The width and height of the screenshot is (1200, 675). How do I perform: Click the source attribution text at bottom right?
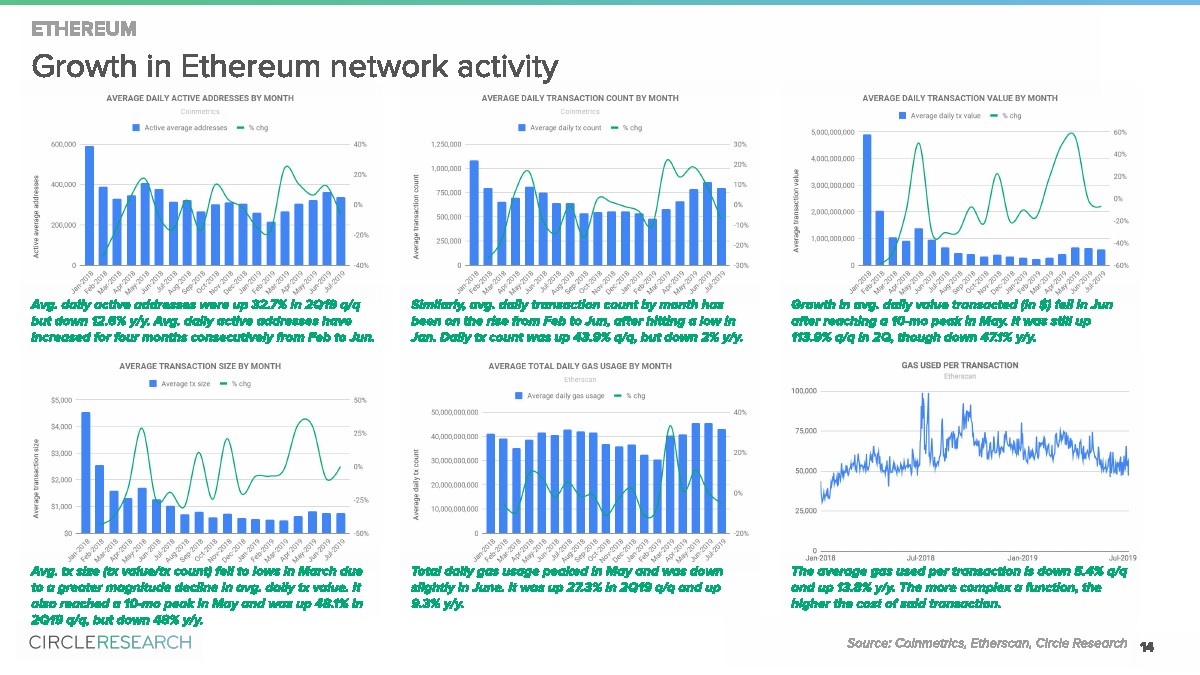coord(986,643)
